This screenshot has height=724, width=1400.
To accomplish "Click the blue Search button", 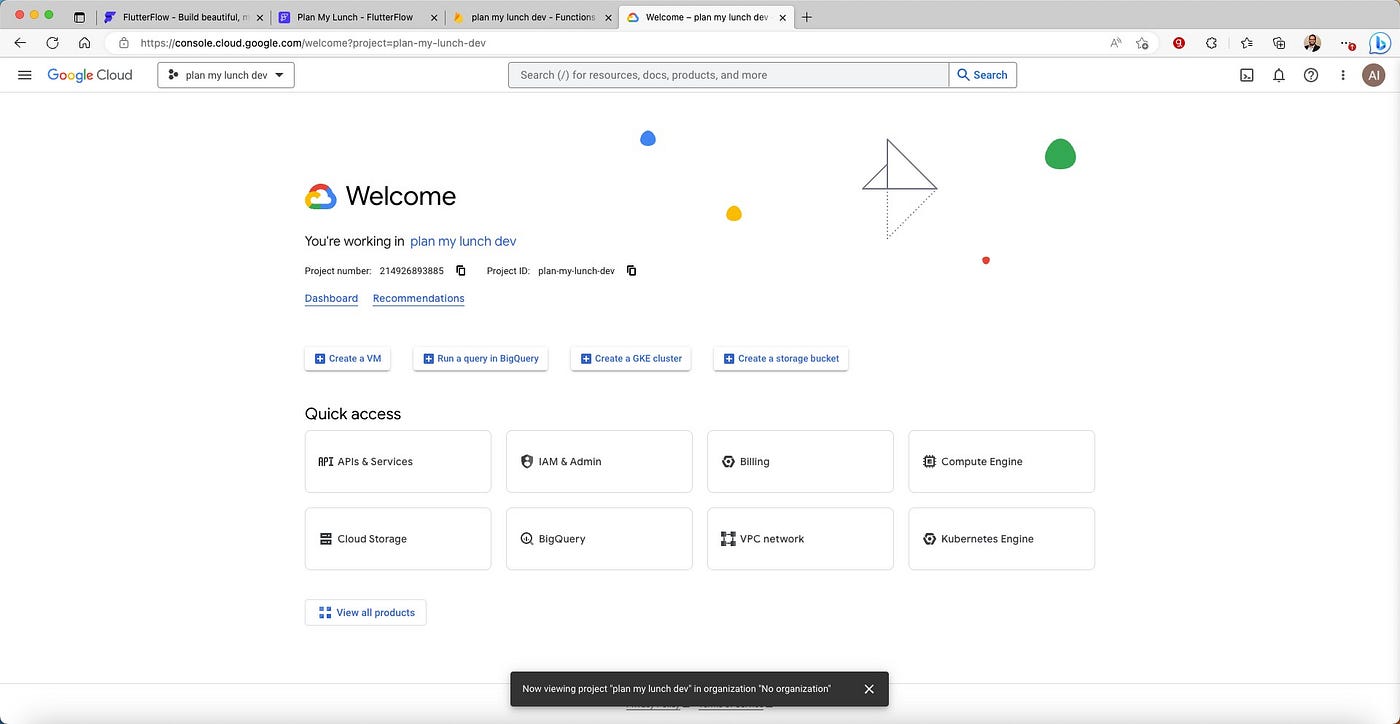I will pyautogui.click(x=983, y=75).
